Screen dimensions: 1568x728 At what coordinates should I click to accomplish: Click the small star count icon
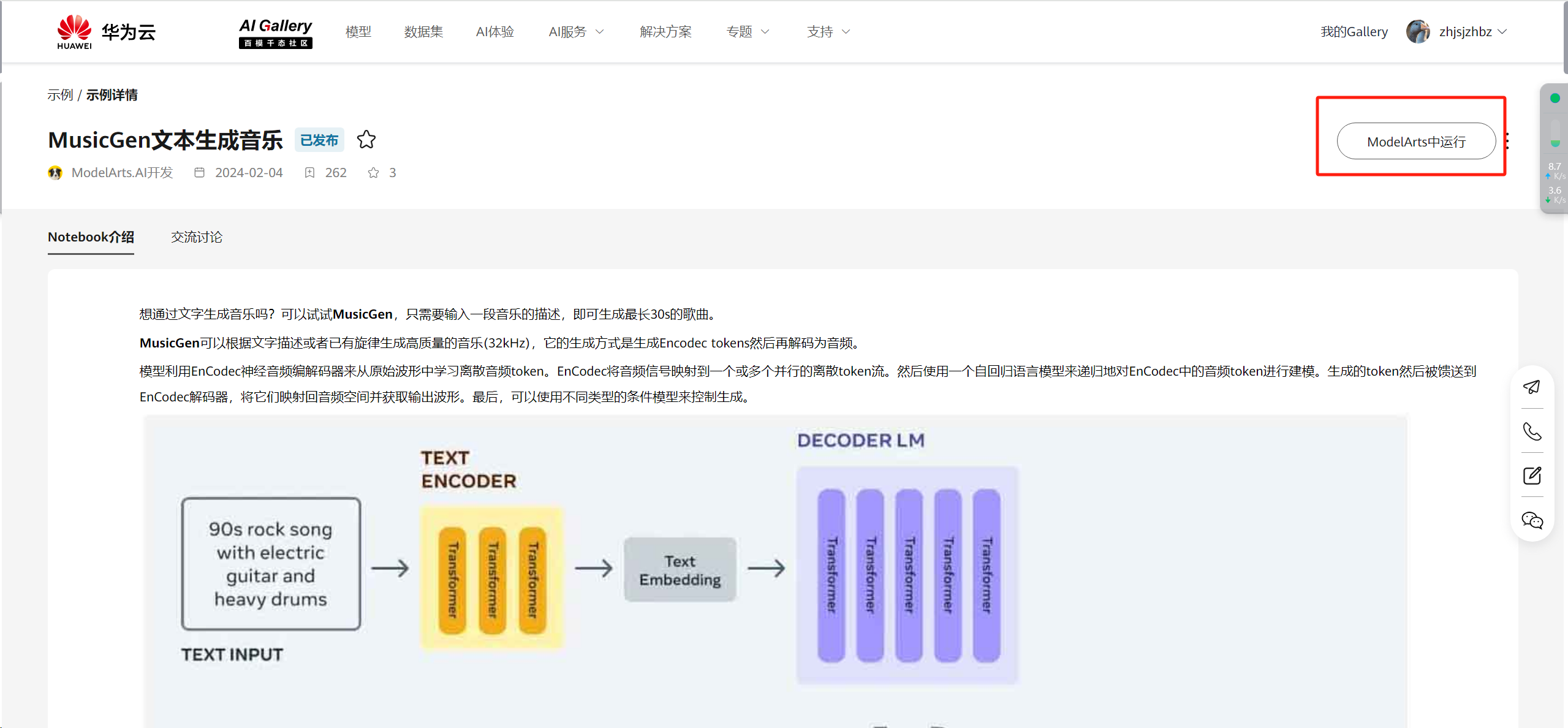[x=373, y=173]
